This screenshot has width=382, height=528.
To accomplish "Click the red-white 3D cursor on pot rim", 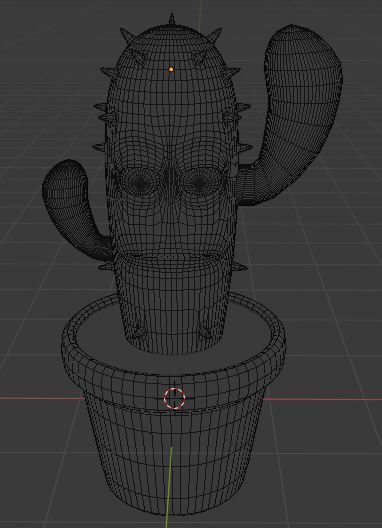I will 174,398.
